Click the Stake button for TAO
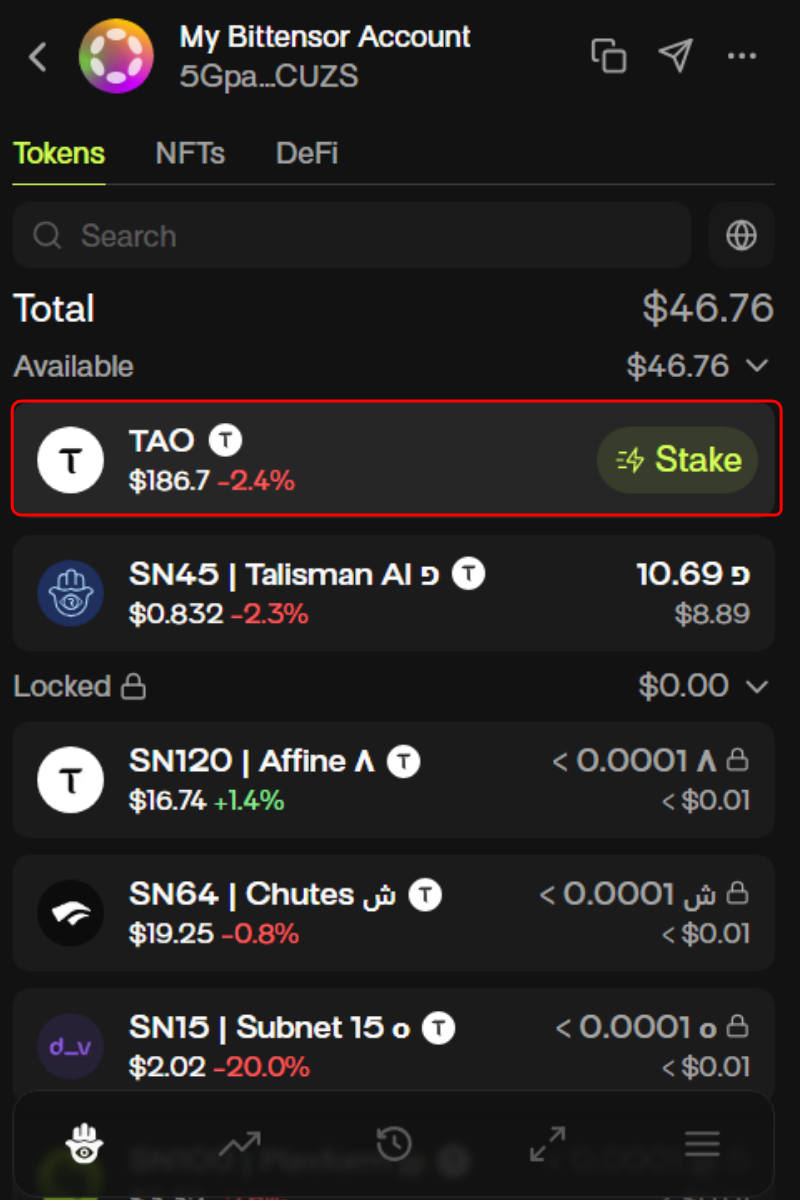 [x=677, y=460]
